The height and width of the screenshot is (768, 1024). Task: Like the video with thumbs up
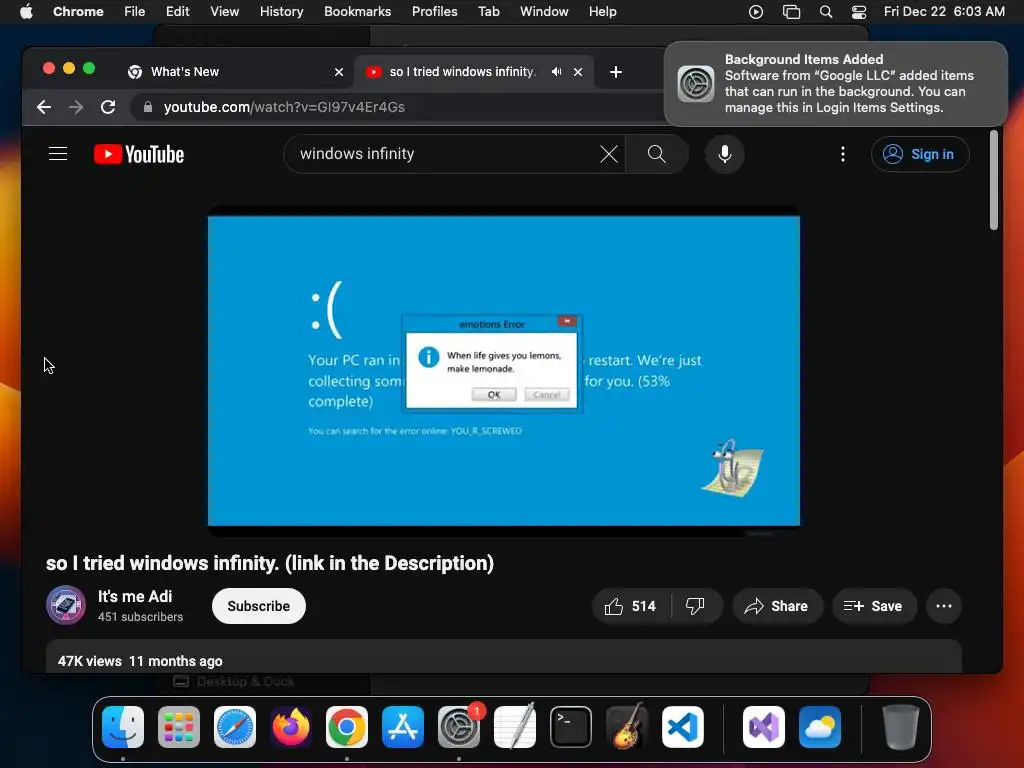(614, 606)
